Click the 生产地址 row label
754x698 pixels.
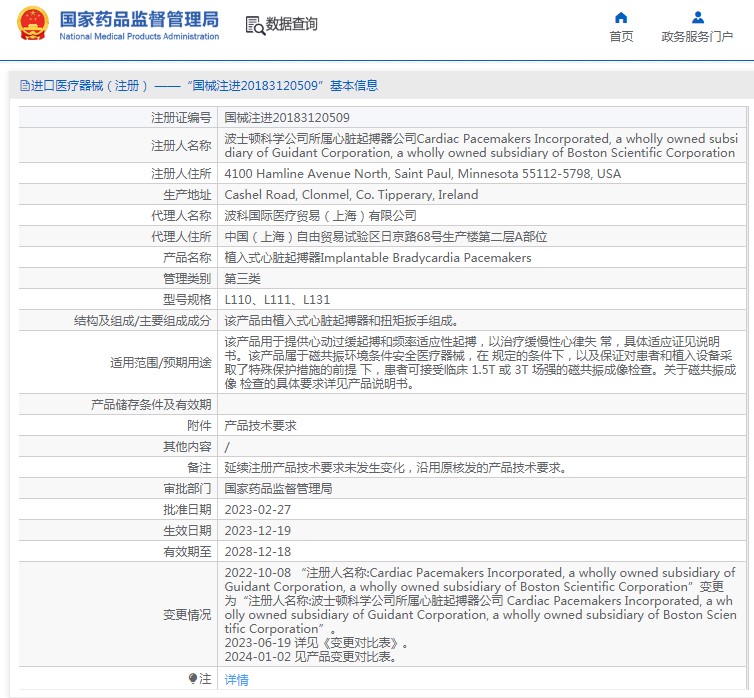pos(187,195)
